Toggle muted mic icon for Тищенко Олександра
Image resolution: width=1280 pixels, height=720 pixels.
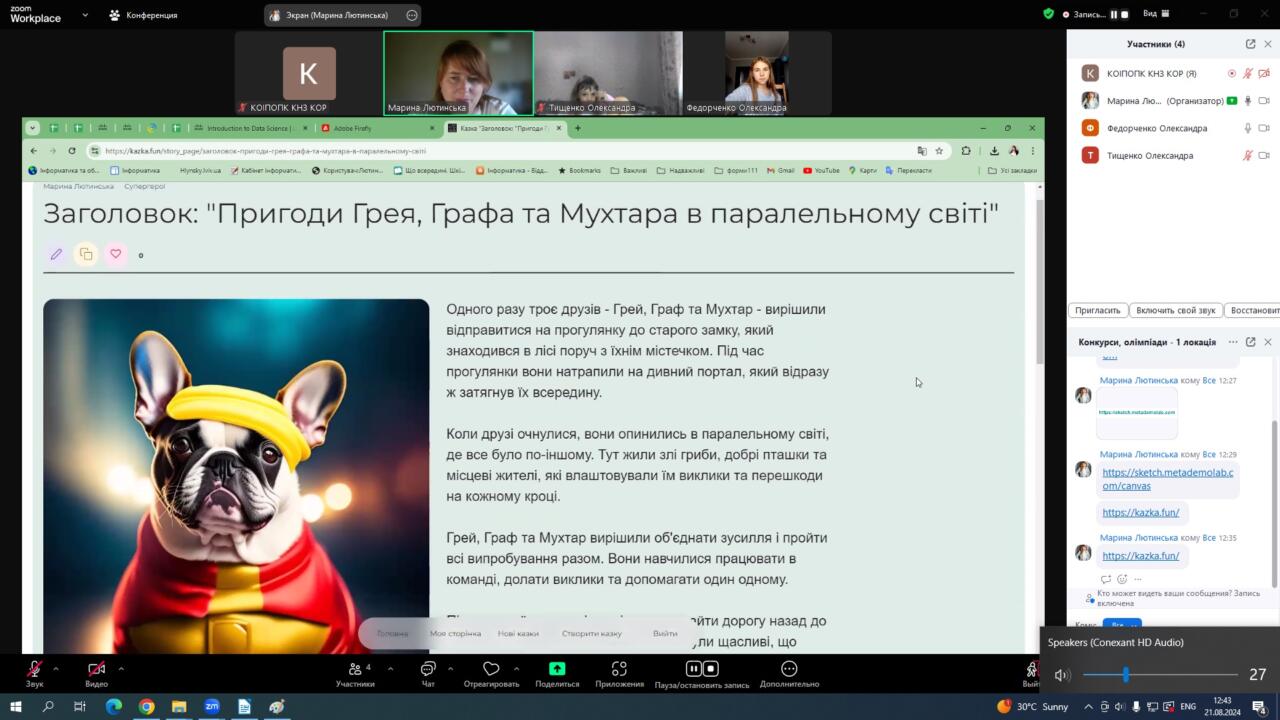[x=1247, y=155]
